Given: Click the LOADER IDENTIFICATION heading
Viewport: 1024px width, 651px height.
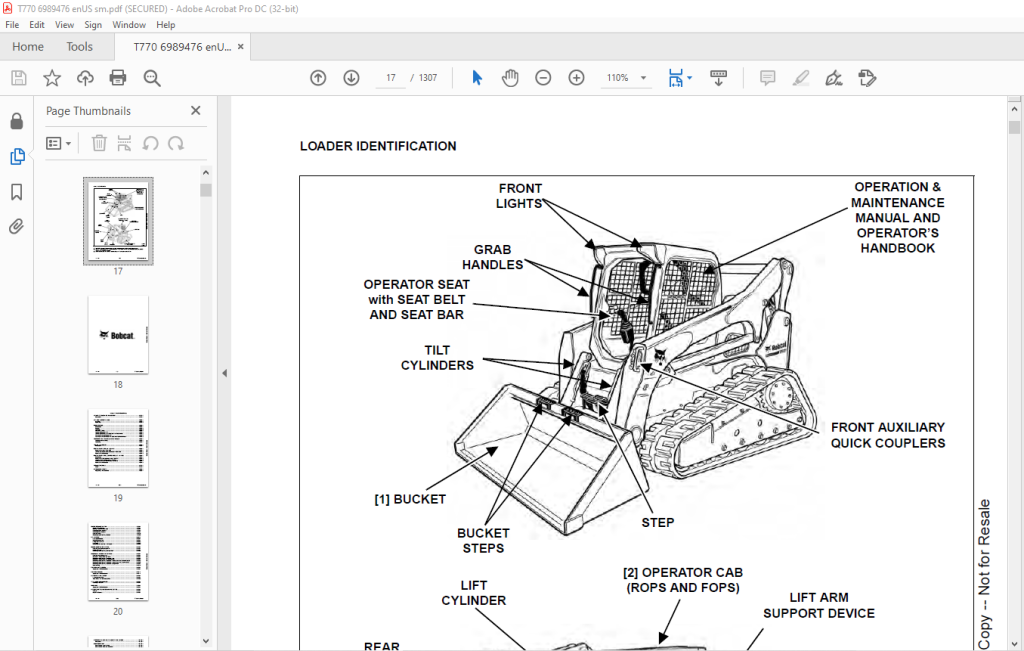Looking at the screenshot, I should (378, 146).
